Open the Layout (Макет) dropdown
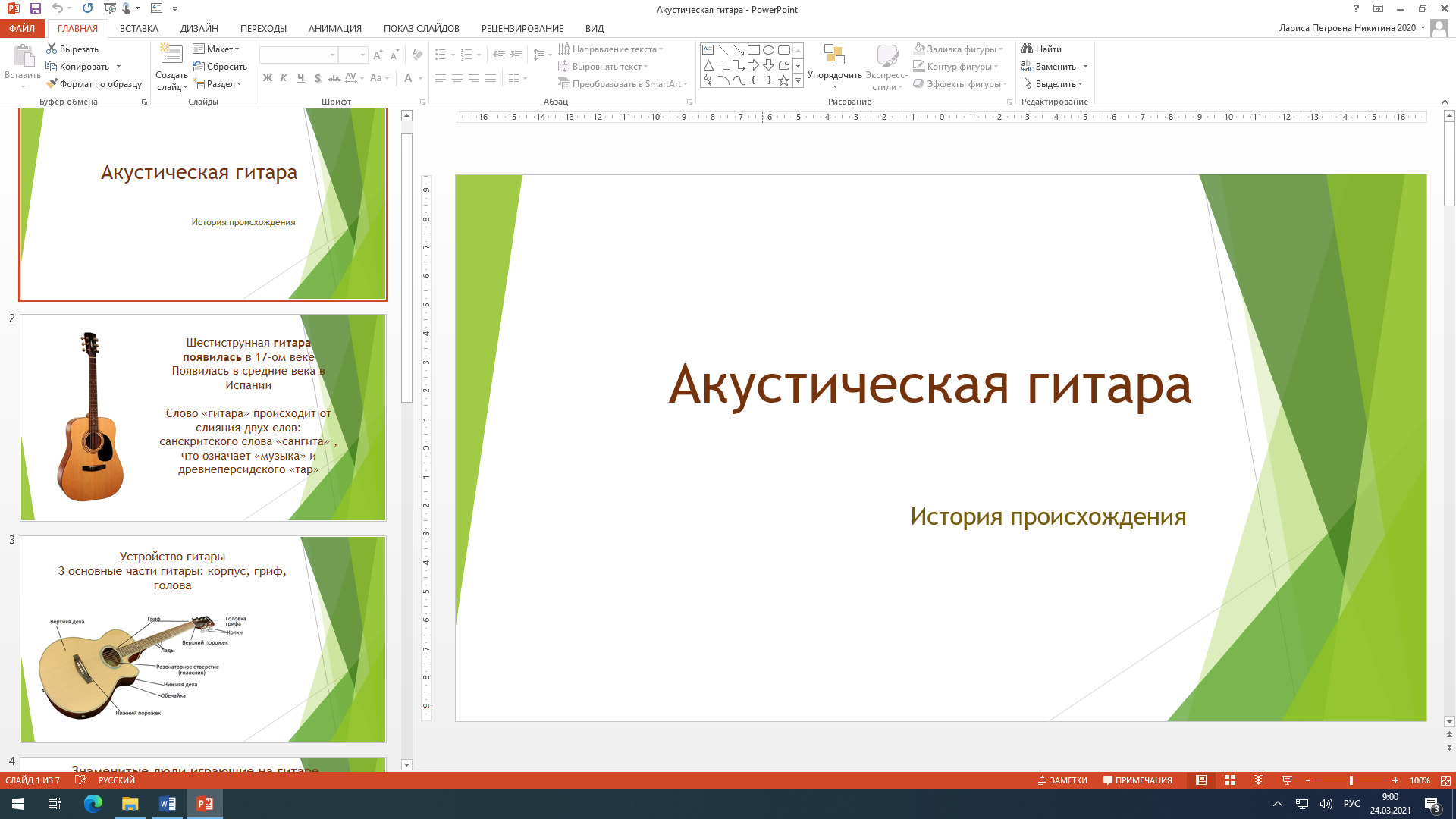Viewport: 1456px width, 819px height. click(x=216, y=49)
